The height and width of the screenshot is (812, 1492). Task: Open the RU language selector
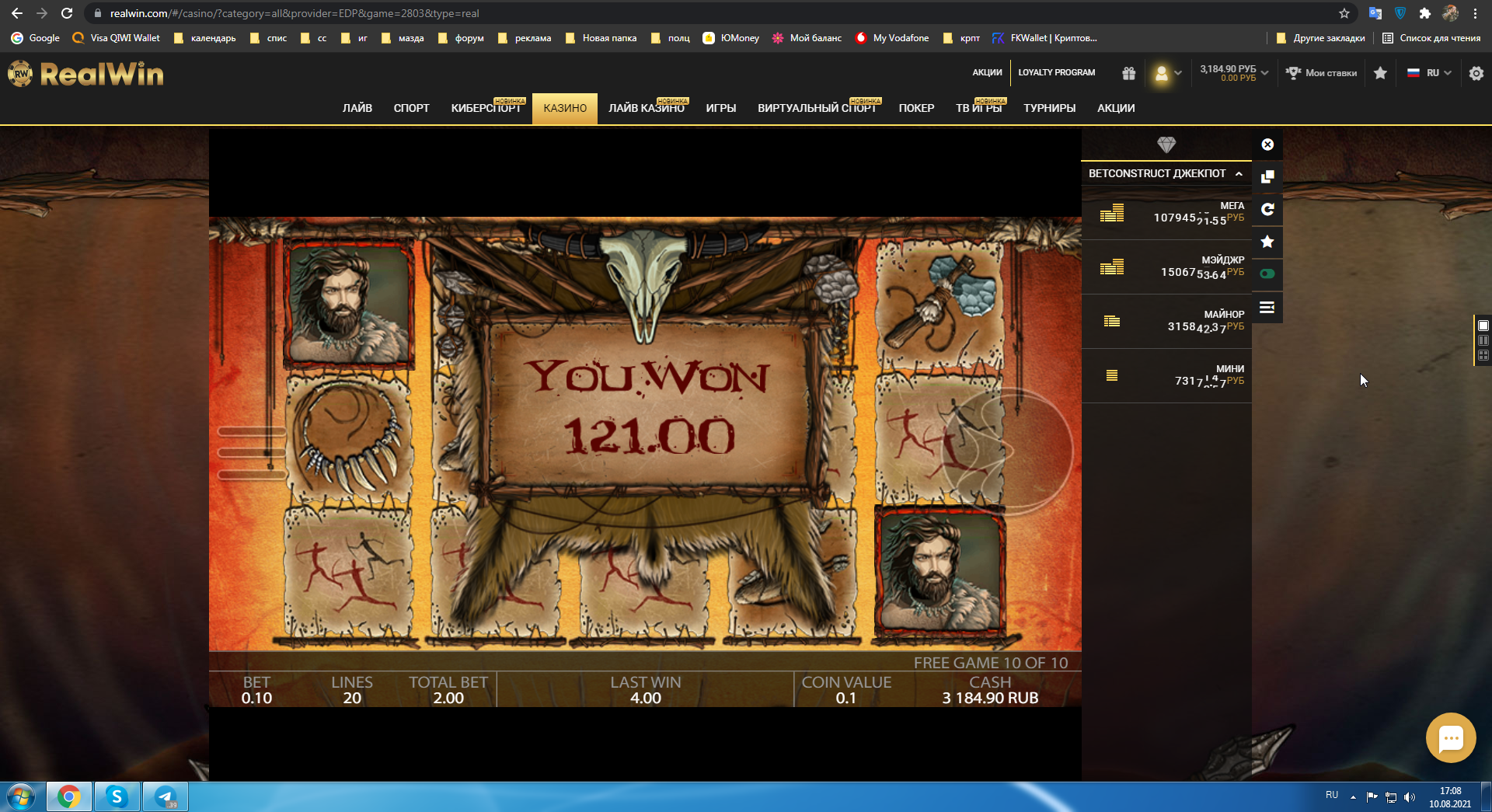[x=1430, y=73]
